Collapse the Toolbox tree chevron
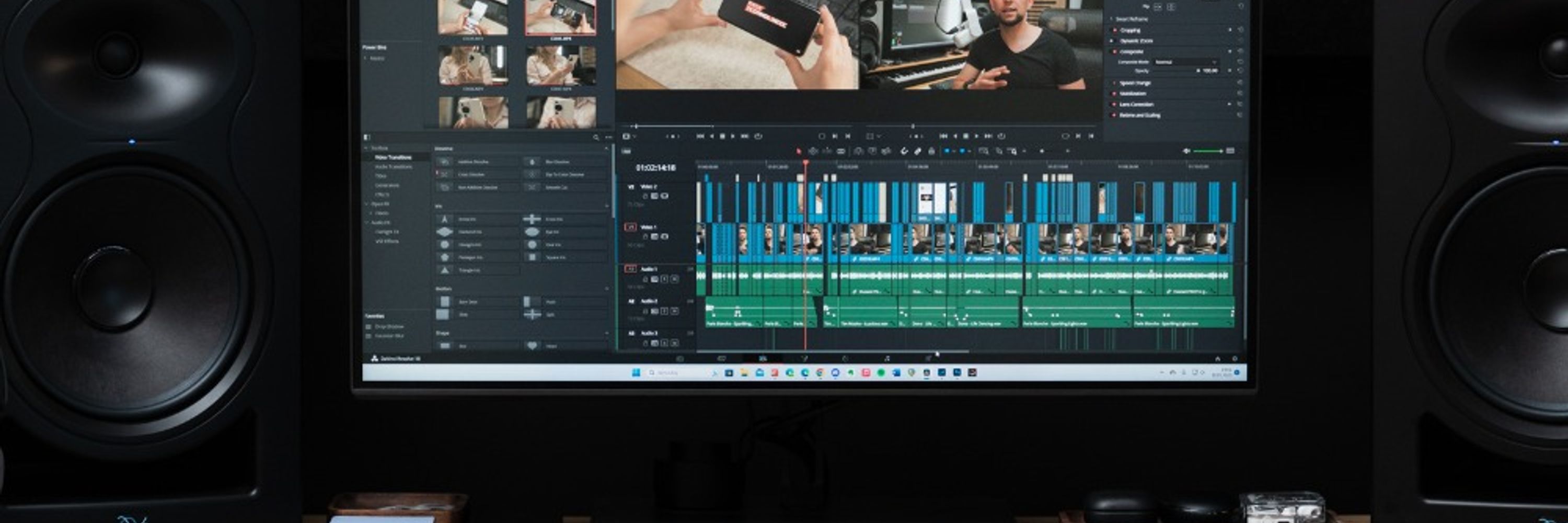 click(x=366, y=148)
